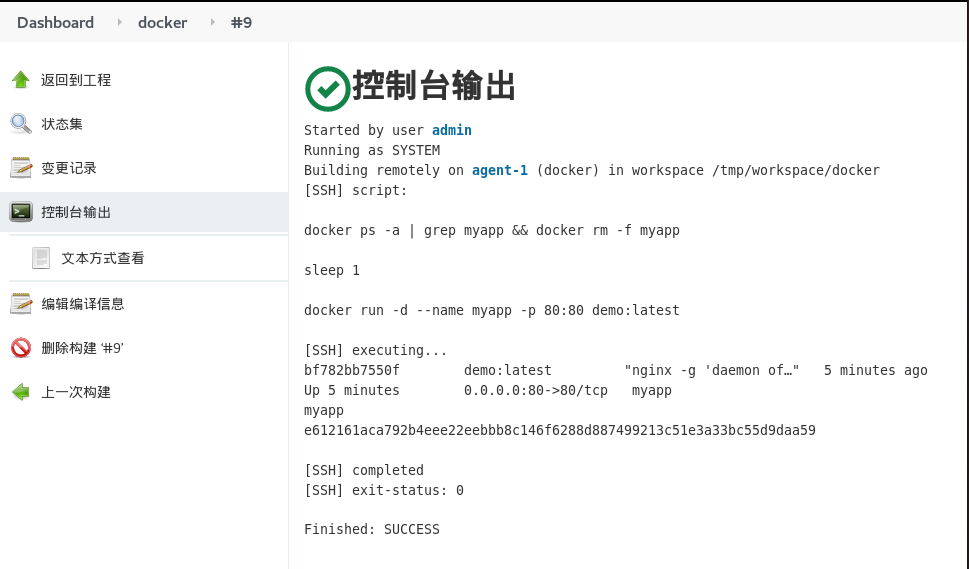The height and width of the screenshot is (569, 969).
Task: Click the 'Running as SYSTEM' line
Action: coord(372,150)
